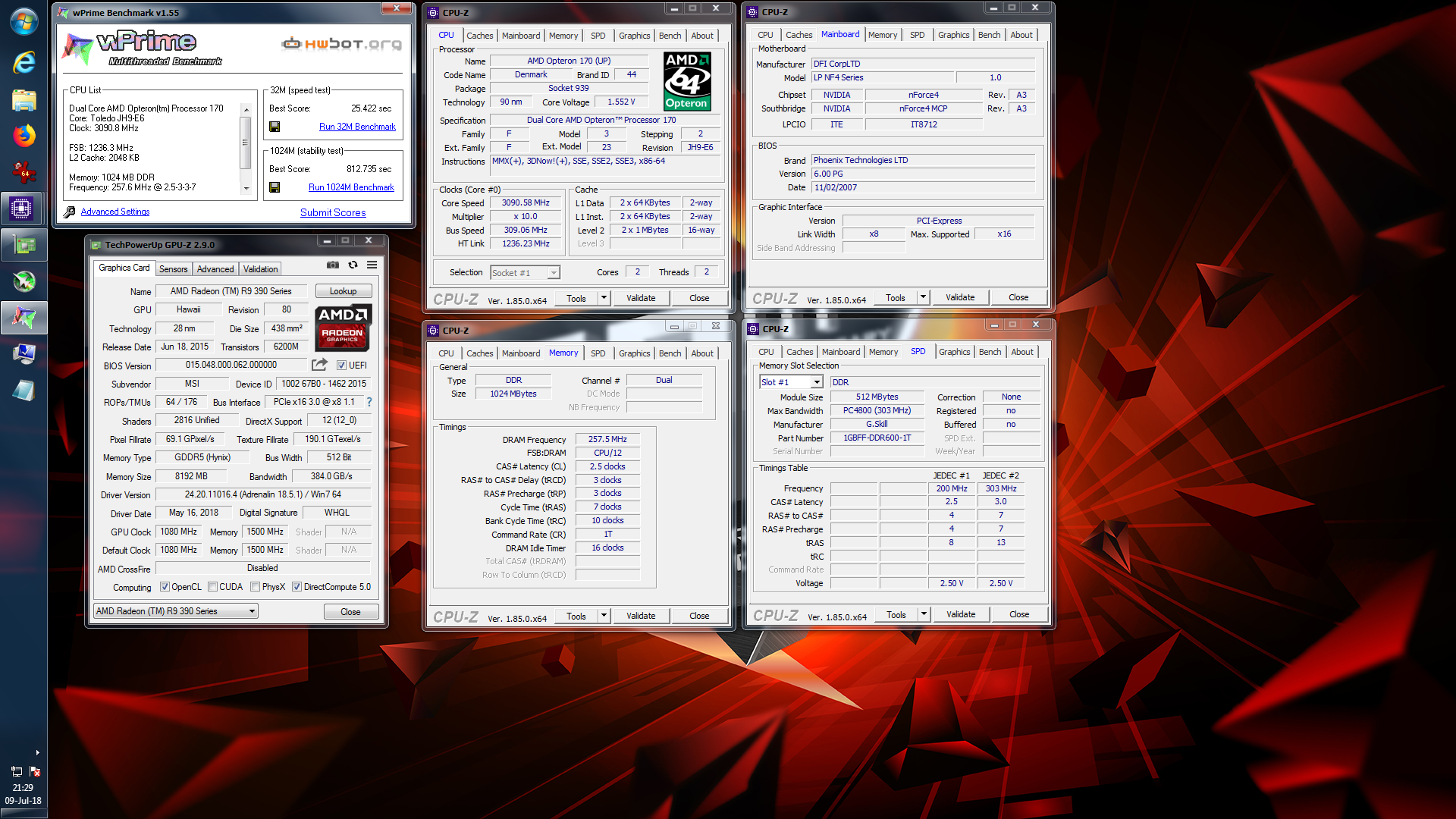Open the Windows Start orb
The image size is (1456, 819).
point(24,21)
